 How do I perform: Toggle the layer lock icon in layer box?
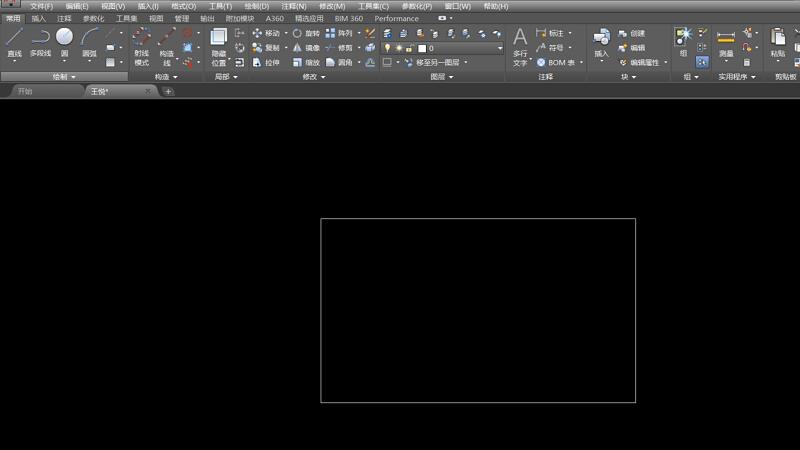(409, 48)
